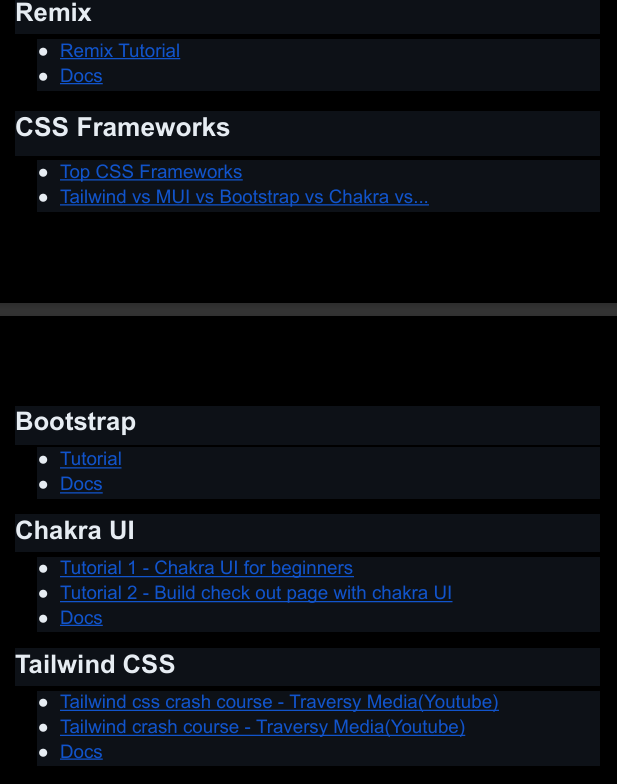Viewport: 617px width, 784px height.
Task: Click the gray horizontal divider bar
Action: pyautogui.click(x=308, y=310)
